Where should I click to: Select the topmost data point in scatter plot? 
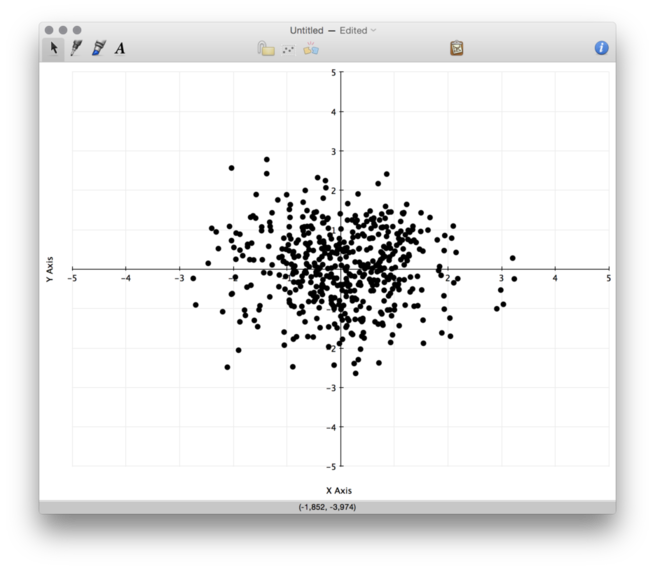pyautogui.click(x=266, y=159)
